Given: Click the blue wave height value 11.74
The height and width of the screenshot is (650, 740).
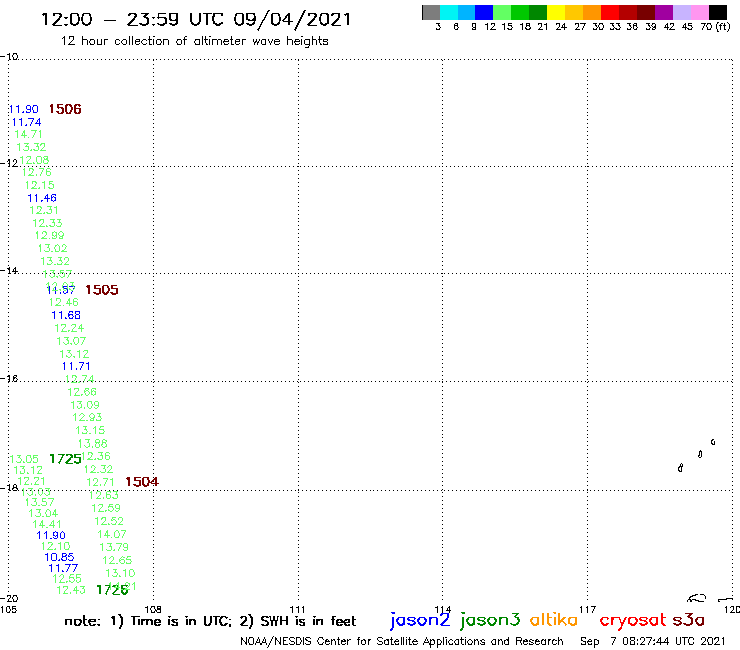Looking at the screenshot, I should [26, 122].
